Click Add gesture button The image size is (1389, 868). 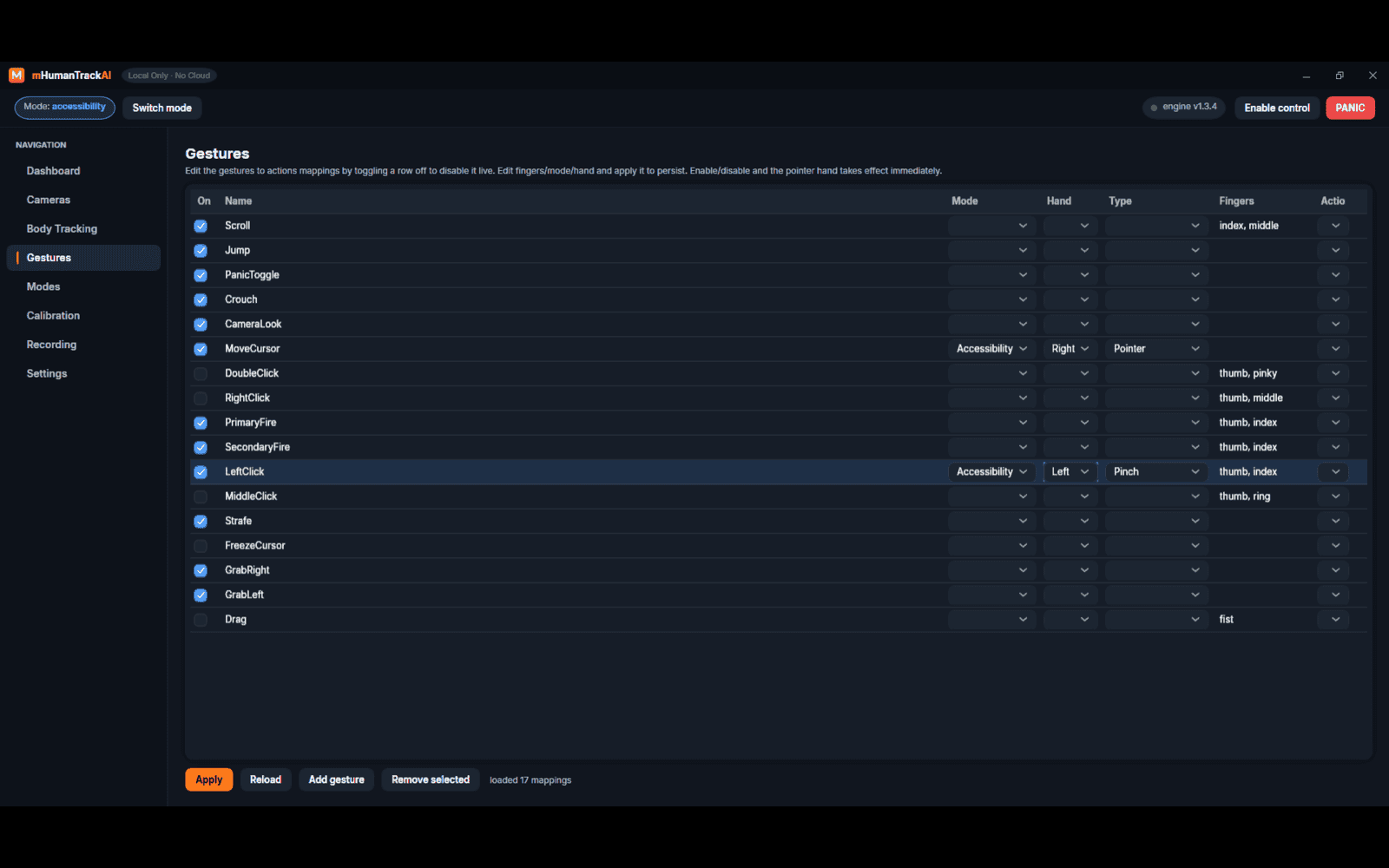[x=337, y=779]
